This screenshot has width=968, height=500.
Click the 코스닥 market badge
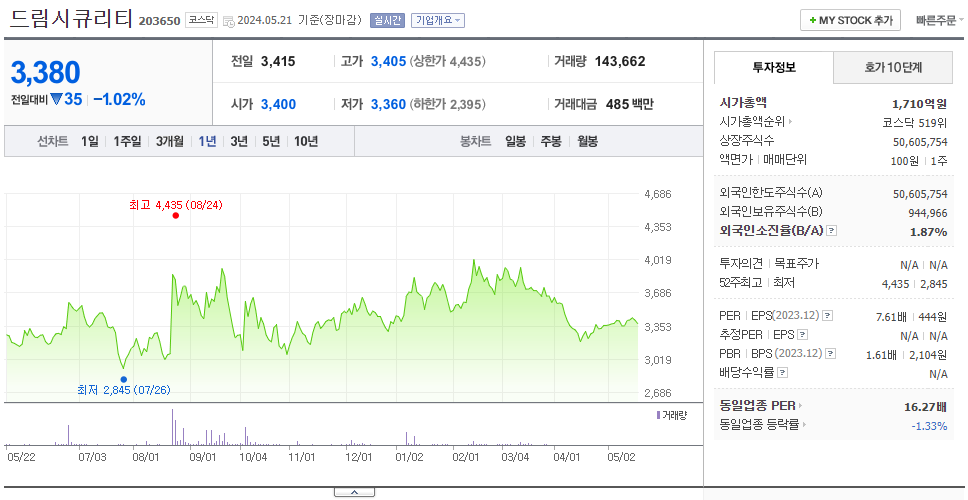(202, 20)
